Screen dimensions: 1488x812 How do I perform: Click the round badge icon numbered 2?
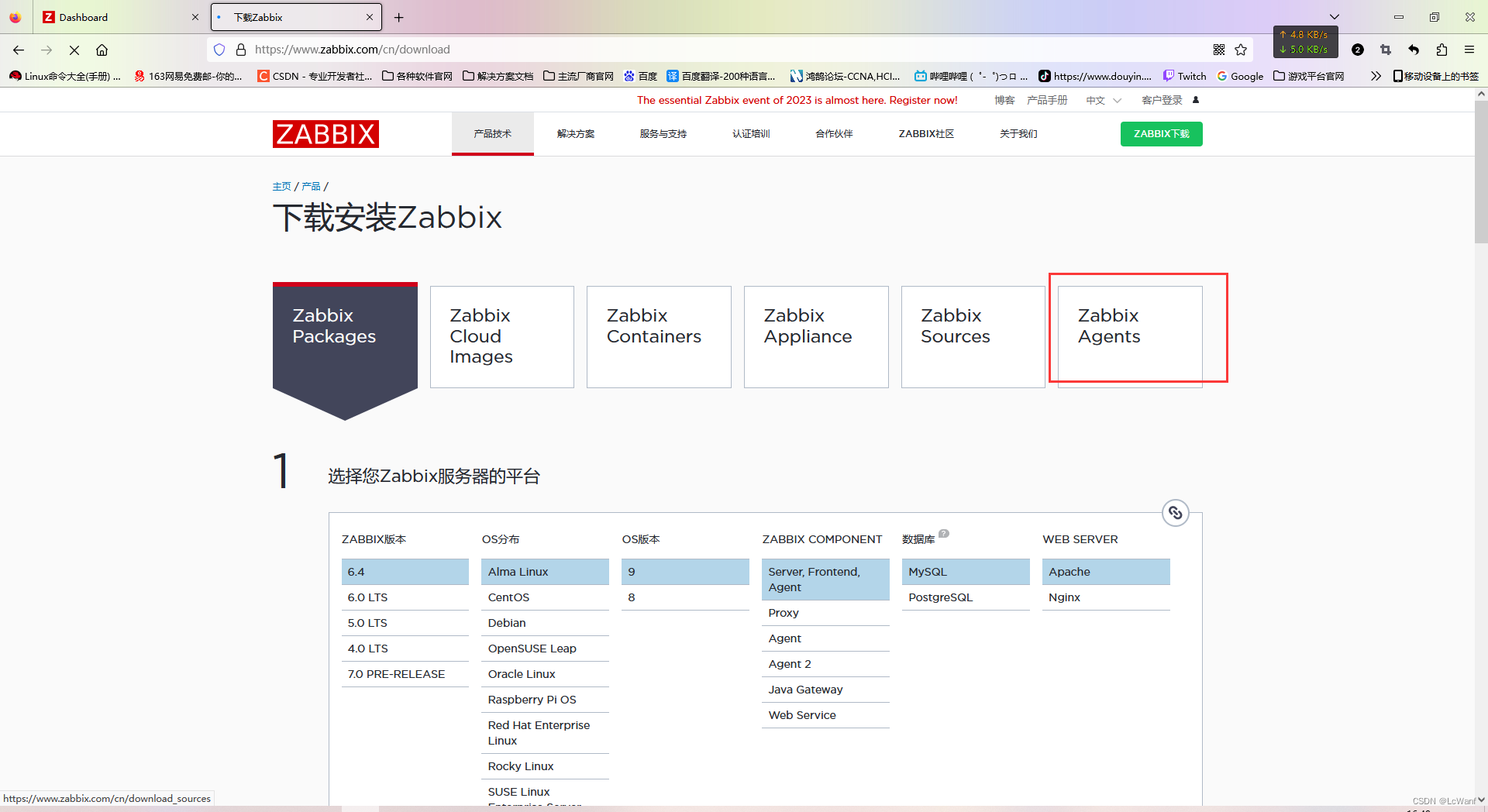(1358, 50)
